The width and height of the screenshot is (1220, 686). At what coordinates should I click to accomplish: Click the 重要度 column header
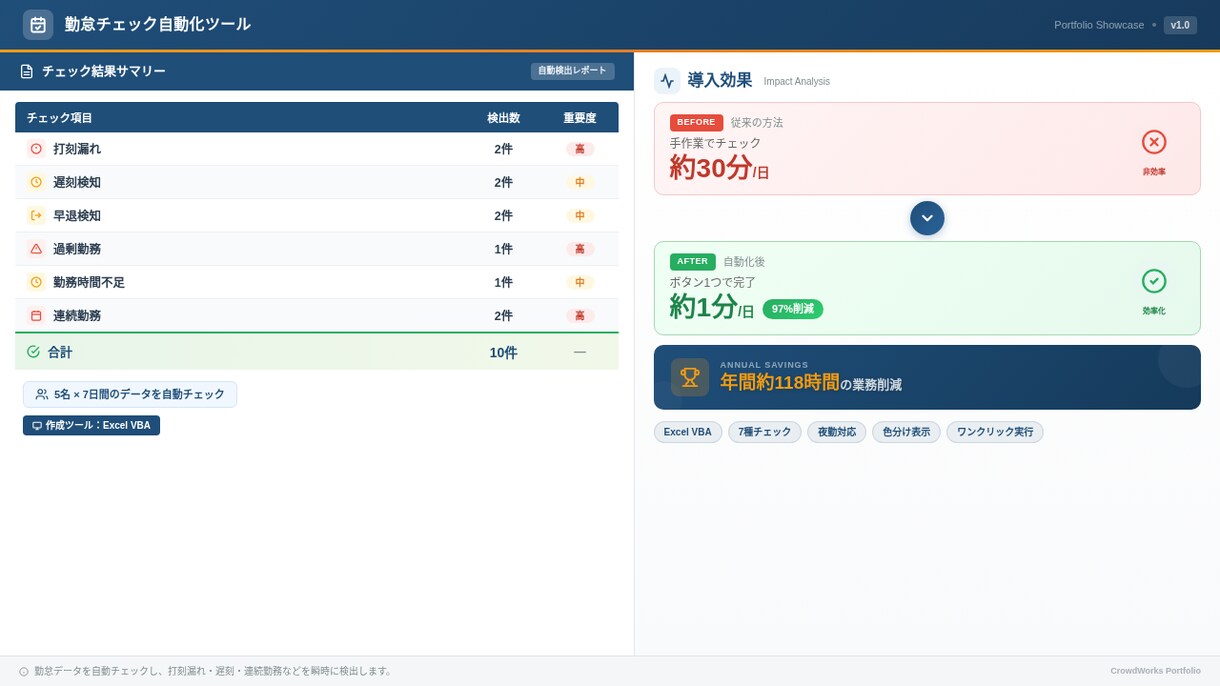580,118
